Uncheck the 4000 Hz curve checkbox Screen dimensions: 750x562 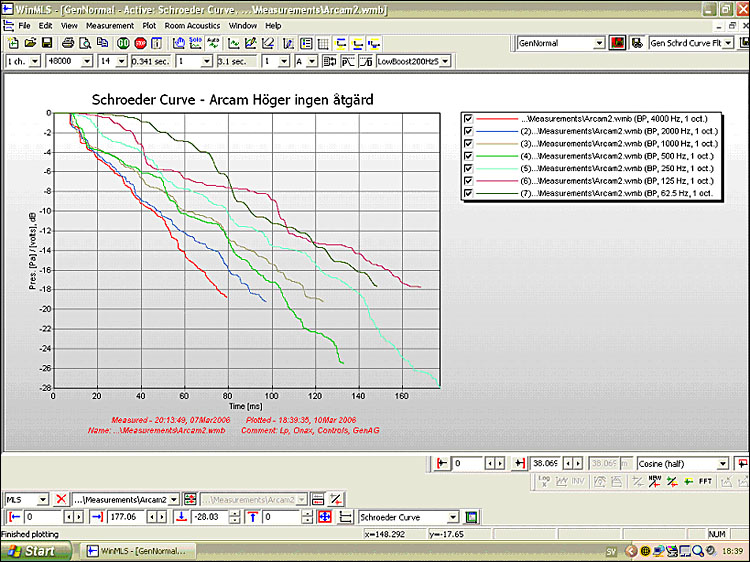[x=467, y=118]
